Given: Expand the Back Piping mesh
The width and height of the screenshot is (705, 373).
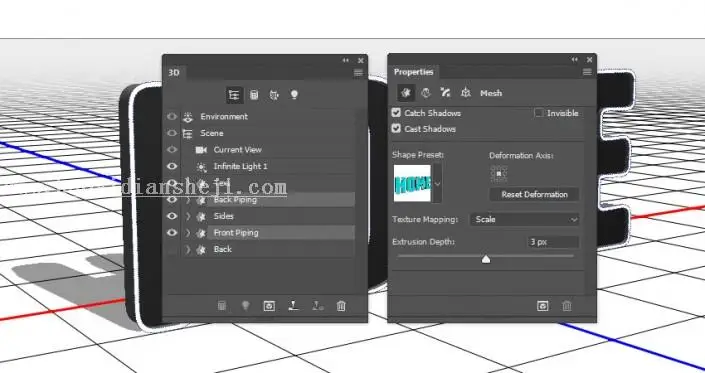Looking at the screenshot, I should pos(188,200).
